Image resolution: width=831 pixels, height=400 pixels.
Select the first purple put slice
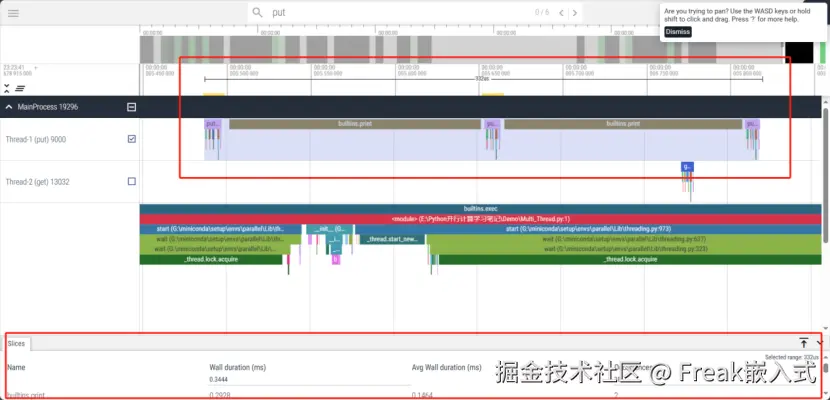coord(213,124)
